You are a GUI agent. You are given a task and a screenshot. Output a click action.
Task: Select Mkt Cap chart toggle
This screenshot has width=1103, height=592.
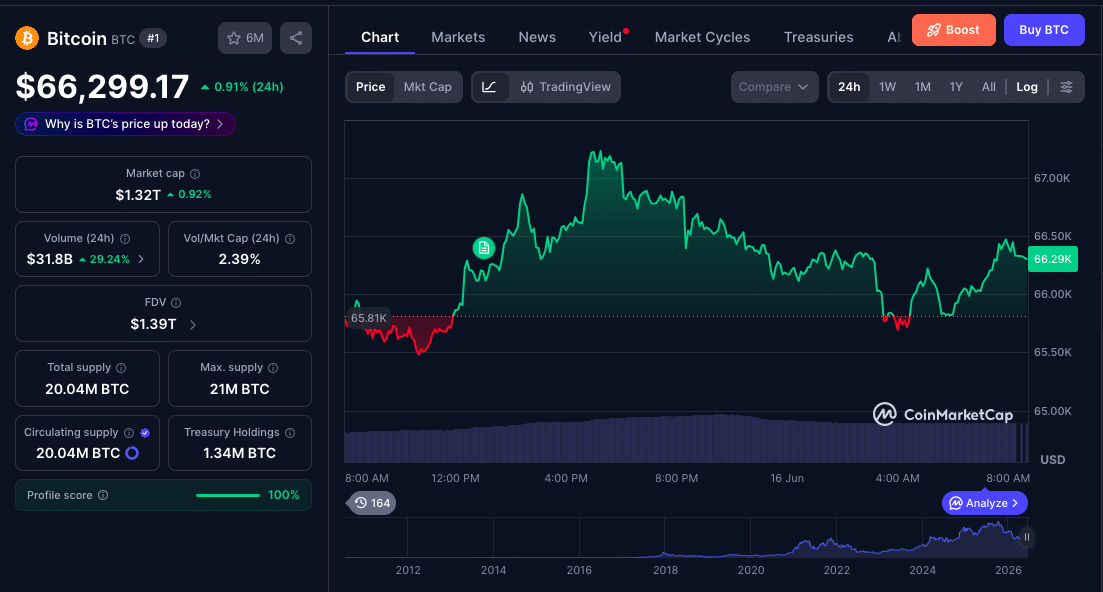click(427, 87)
